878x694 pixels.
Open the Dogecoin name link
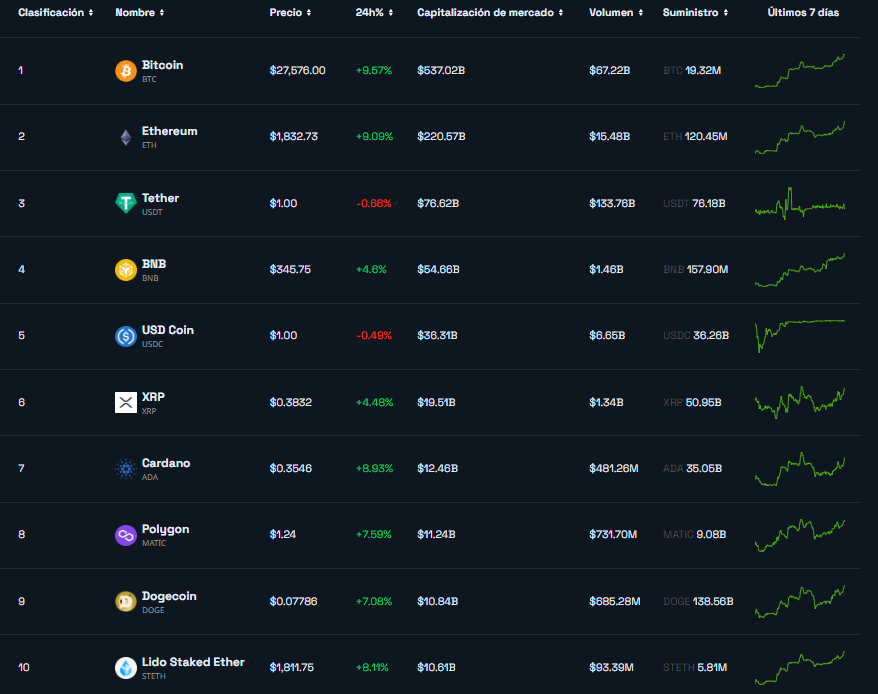click(x=169, y=596)
